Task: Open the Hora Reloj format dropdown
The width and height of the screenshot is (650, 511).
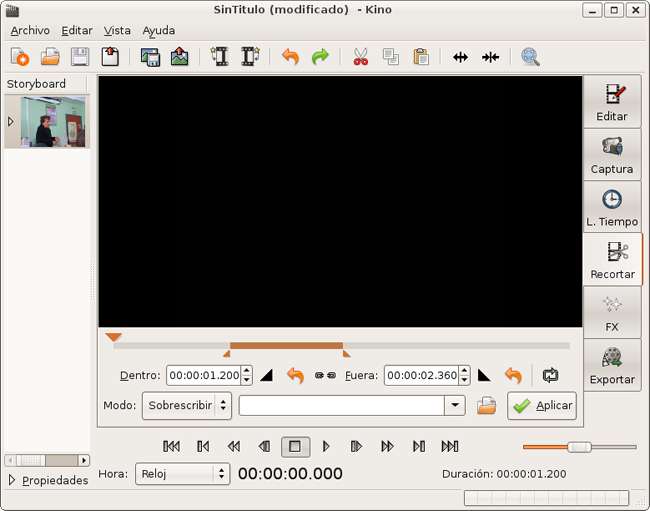Action: (x=183, y=474)
